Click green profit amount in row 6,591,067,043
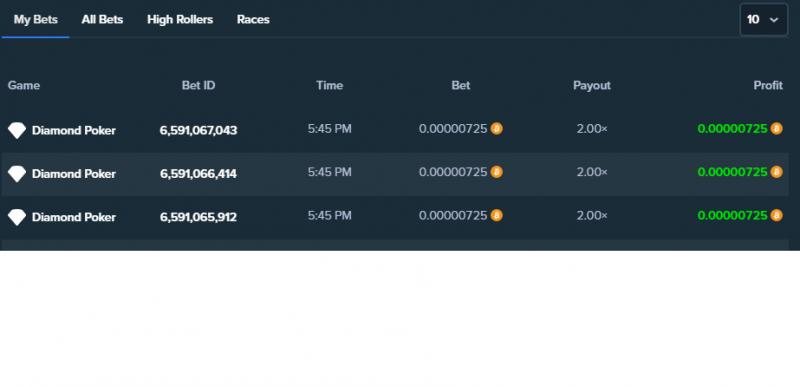800x387 pixels. (x=733, y=129)
